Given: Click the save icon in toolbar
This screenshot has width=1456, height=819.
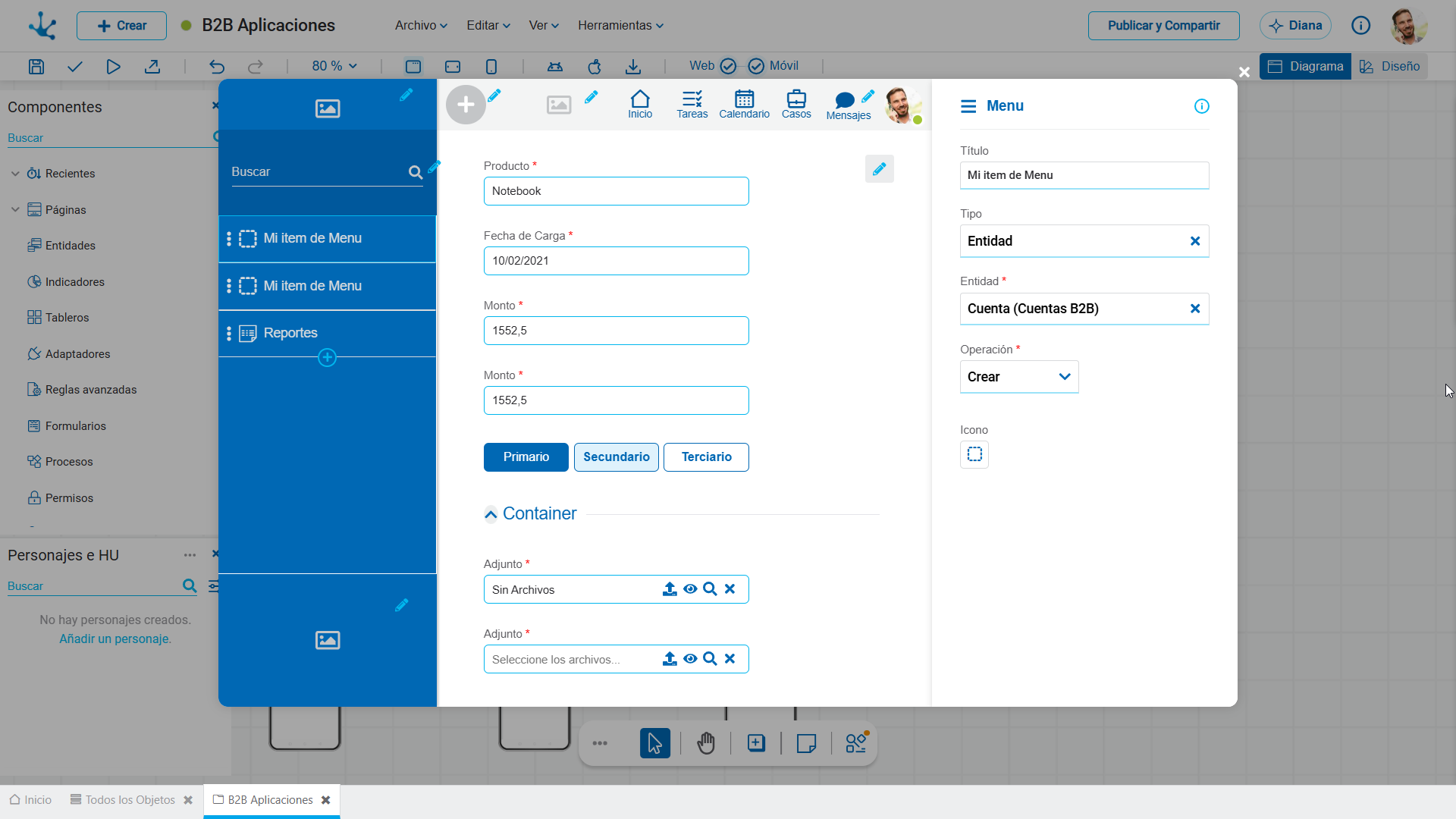Looking at the screenshot, I should pyautogui.click(x=36, y=67).
